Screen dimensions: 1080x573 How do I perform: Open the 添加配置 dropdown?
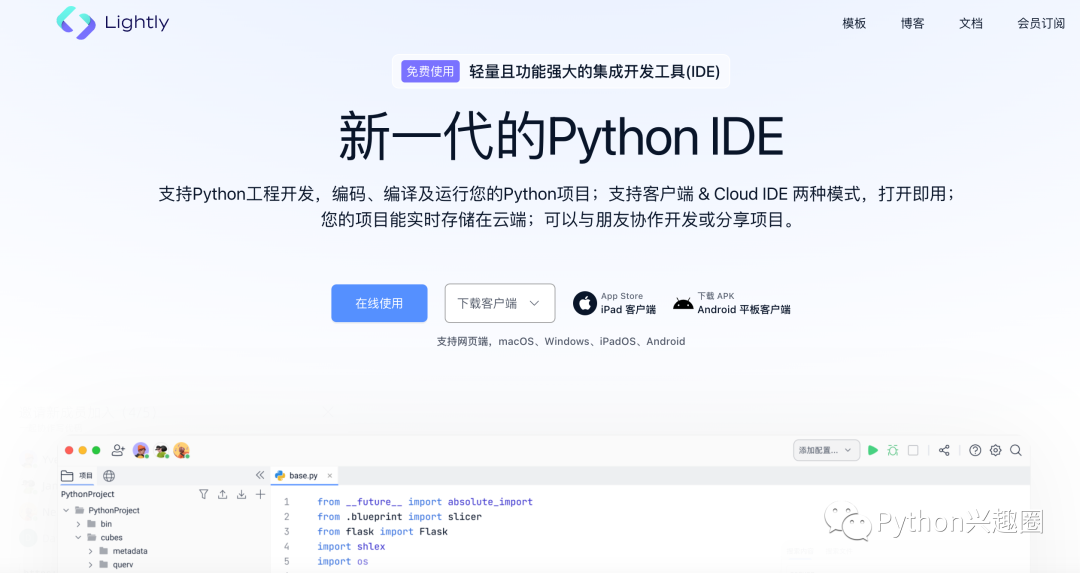click(826, 450)
